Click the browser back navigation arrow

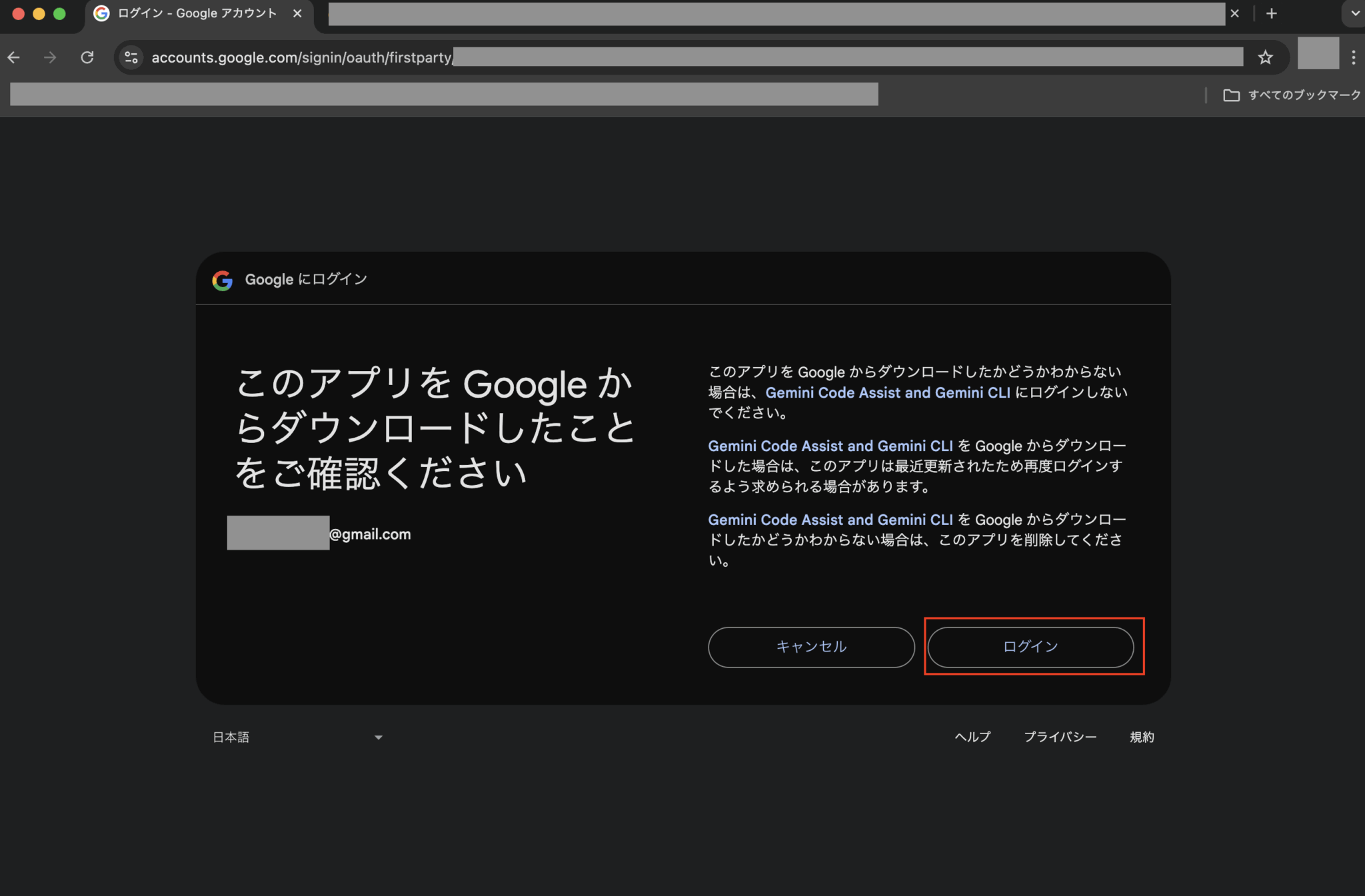click(x=14, y=57)
